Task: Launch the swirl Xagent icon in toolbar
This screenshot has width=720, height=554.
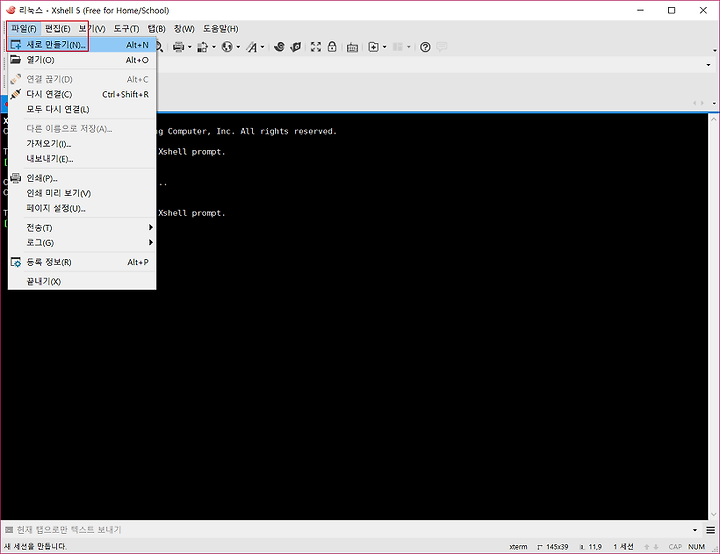Action: (279, 47)
